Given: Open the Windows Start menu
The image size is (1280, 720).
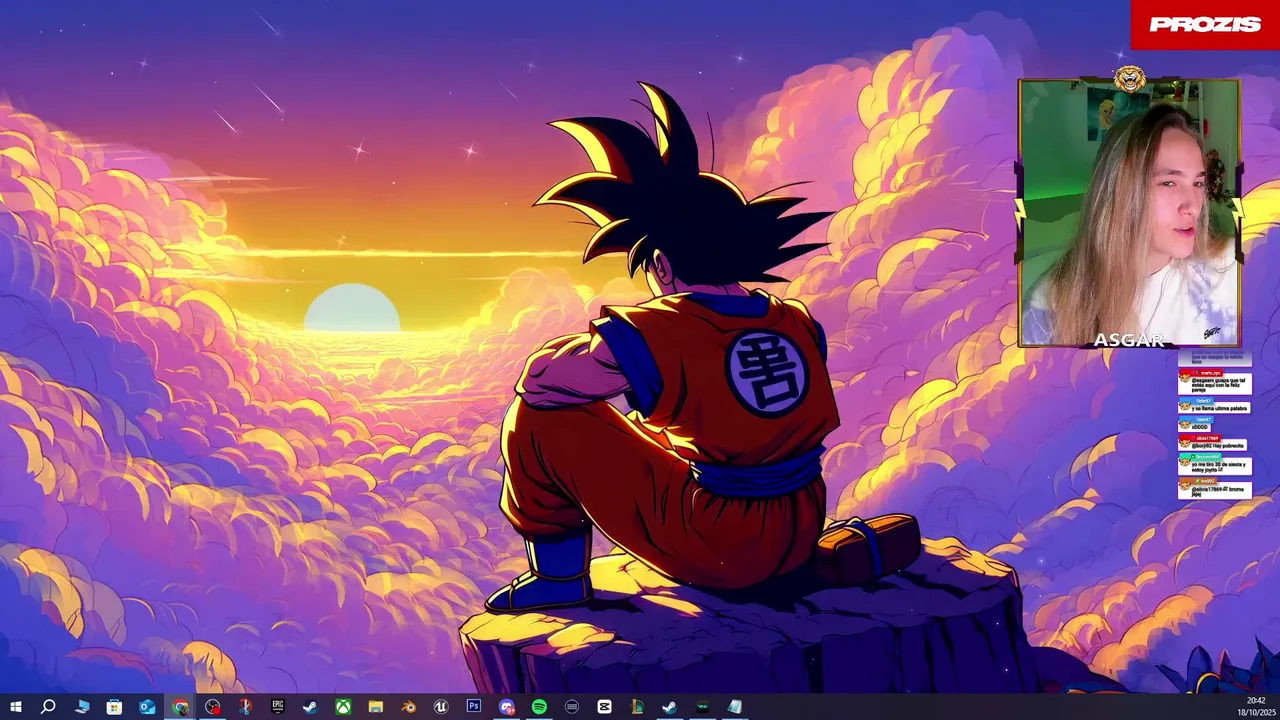Looking at the screenshot, I should [x=15, y=707].
